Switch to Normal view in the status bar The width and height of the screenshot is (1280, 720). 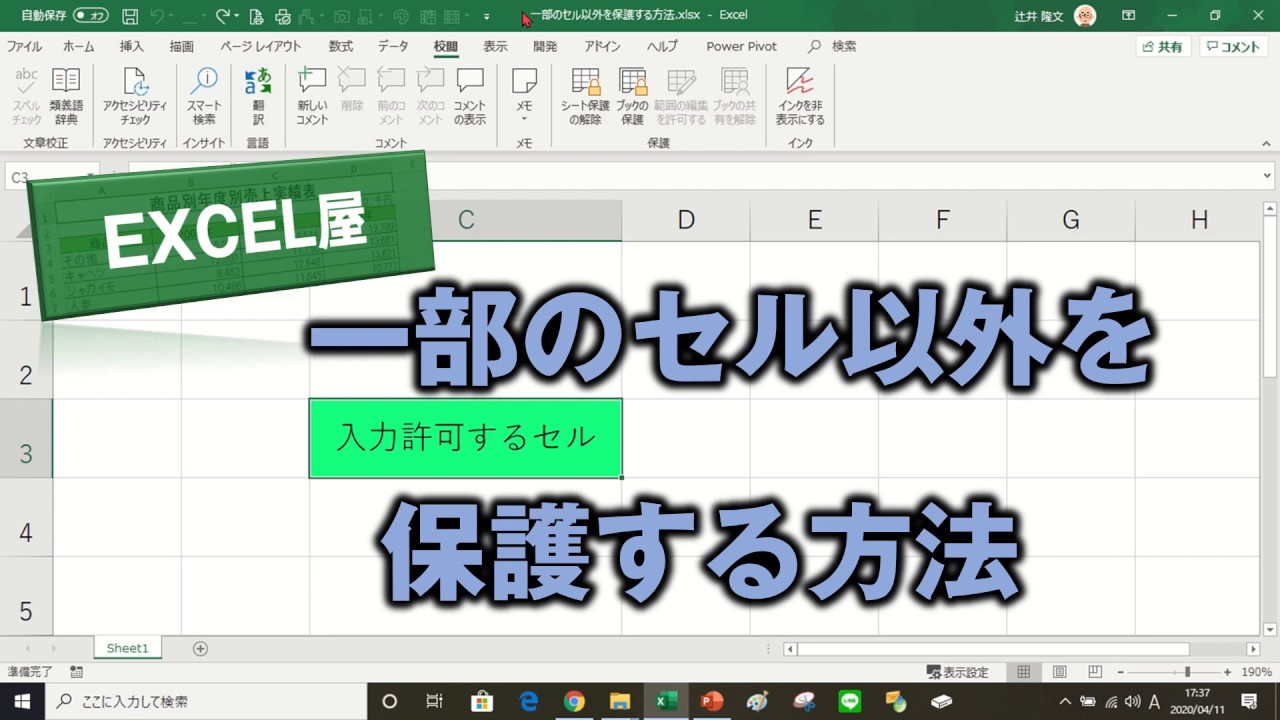(x=1023, y=672)
